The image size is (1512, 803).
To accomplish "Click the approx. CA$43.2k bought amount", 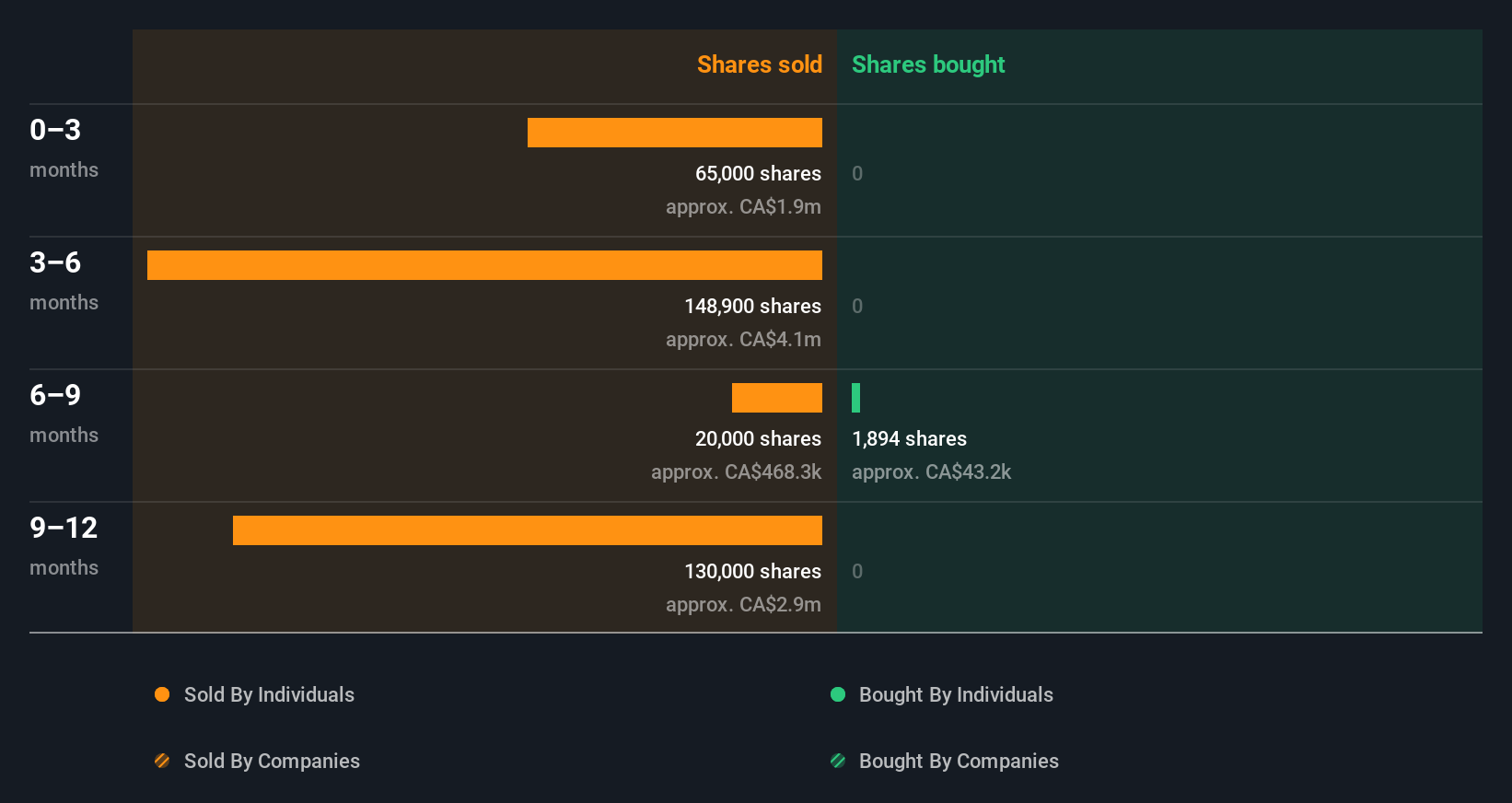I will [932, 471].
